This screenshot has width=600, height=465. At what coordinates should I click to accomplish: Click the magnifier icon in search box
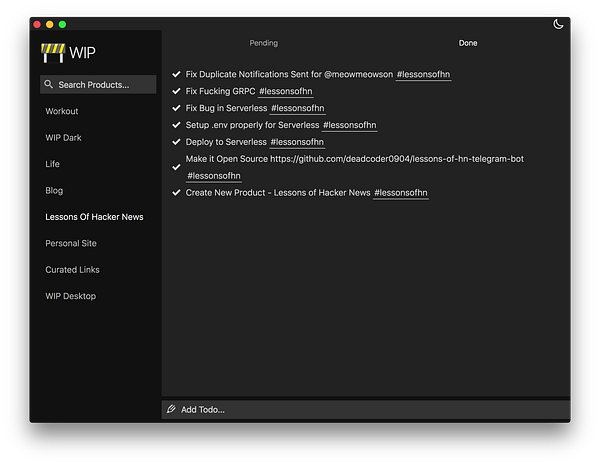coord(48,85)
